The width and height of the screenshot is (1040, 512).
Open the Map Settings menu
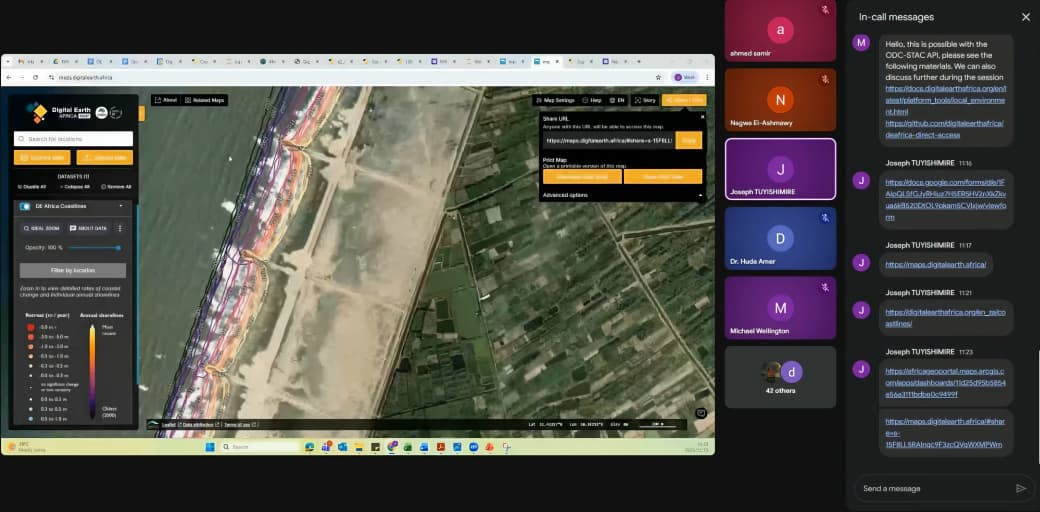click(555, 100)
